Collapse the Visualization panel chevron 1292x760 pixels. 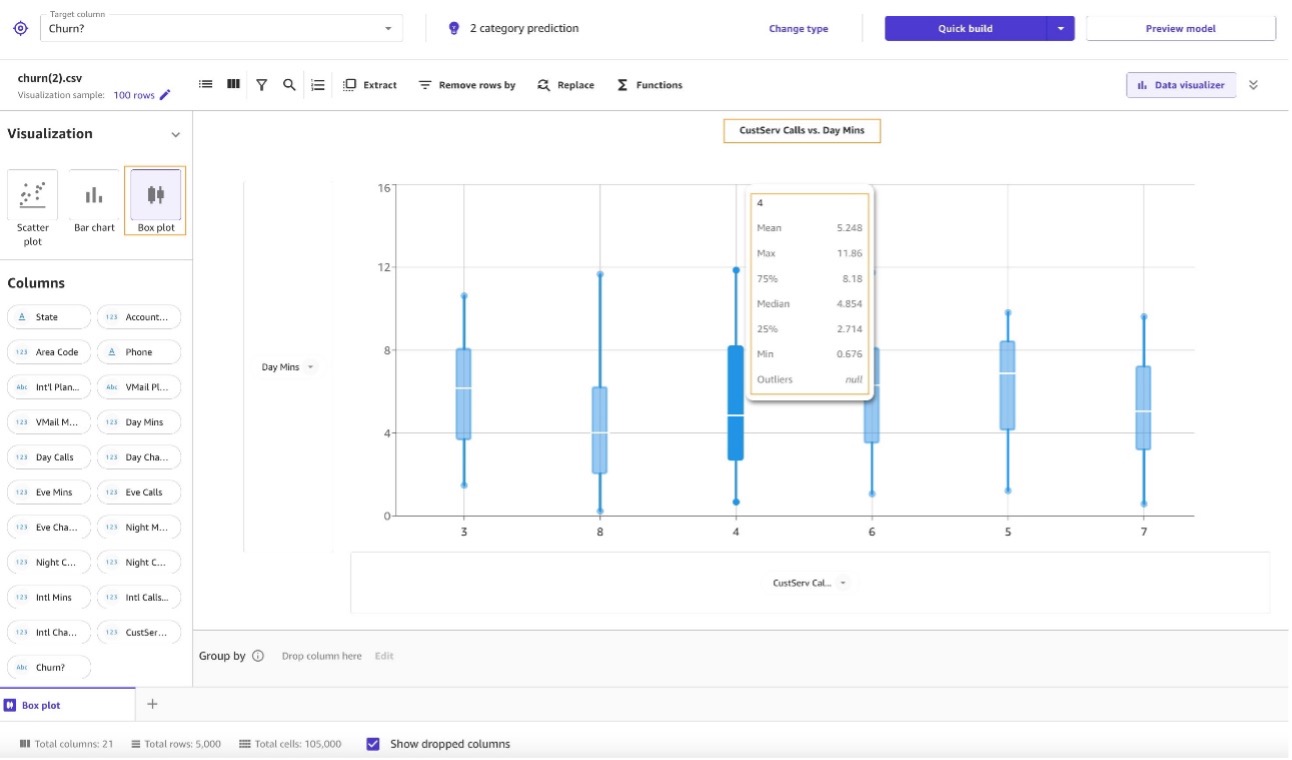point(176,134)
